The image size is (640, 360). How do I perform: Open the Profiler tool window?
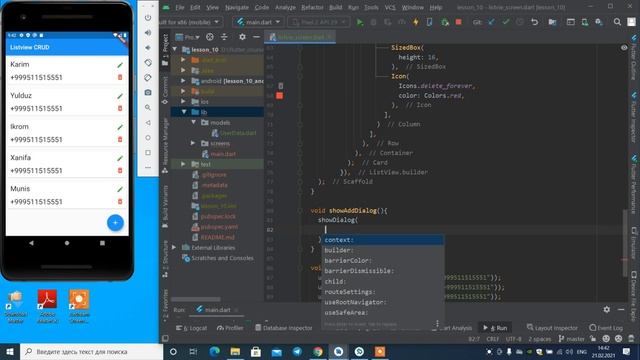coord(230,328)
